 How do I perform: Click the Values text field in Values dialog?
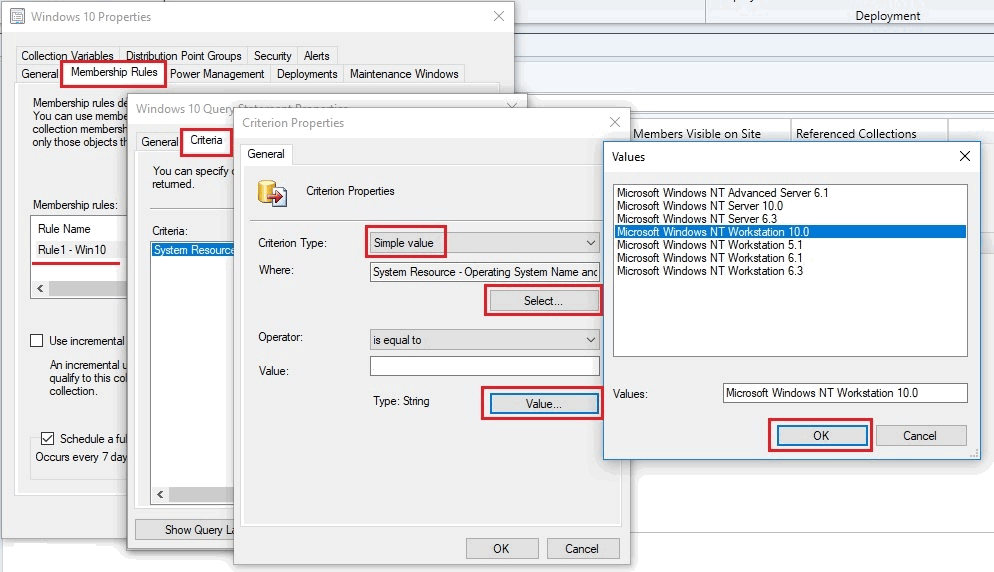point(845,393)
